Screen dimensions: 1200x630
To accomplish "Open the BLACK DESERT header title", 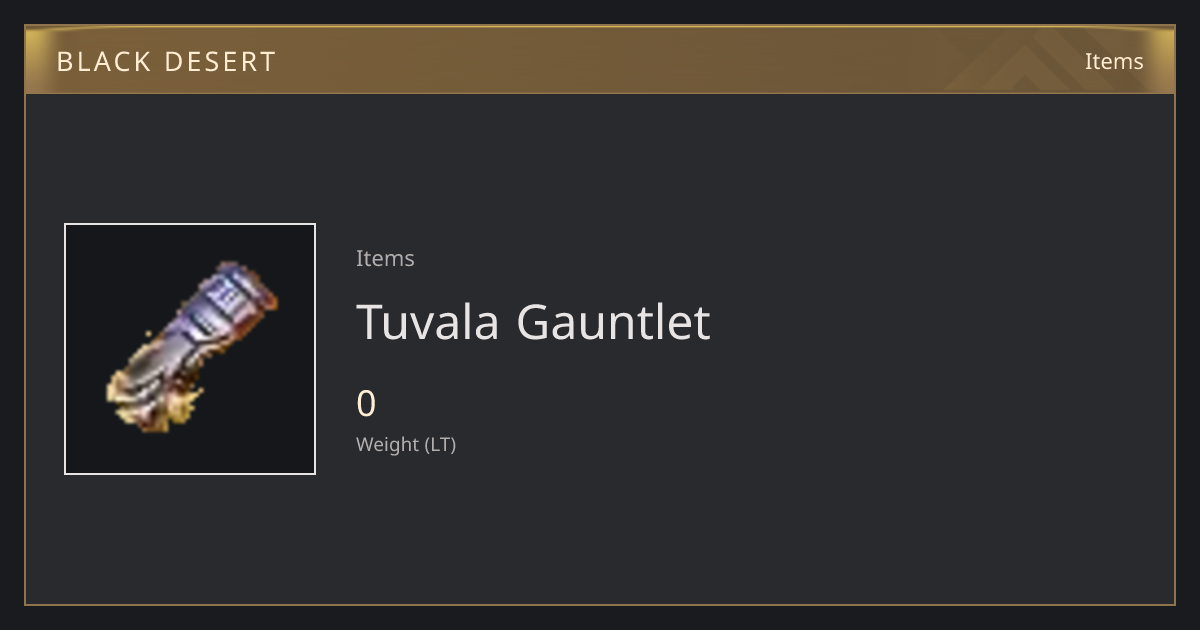I will (166, 61).
